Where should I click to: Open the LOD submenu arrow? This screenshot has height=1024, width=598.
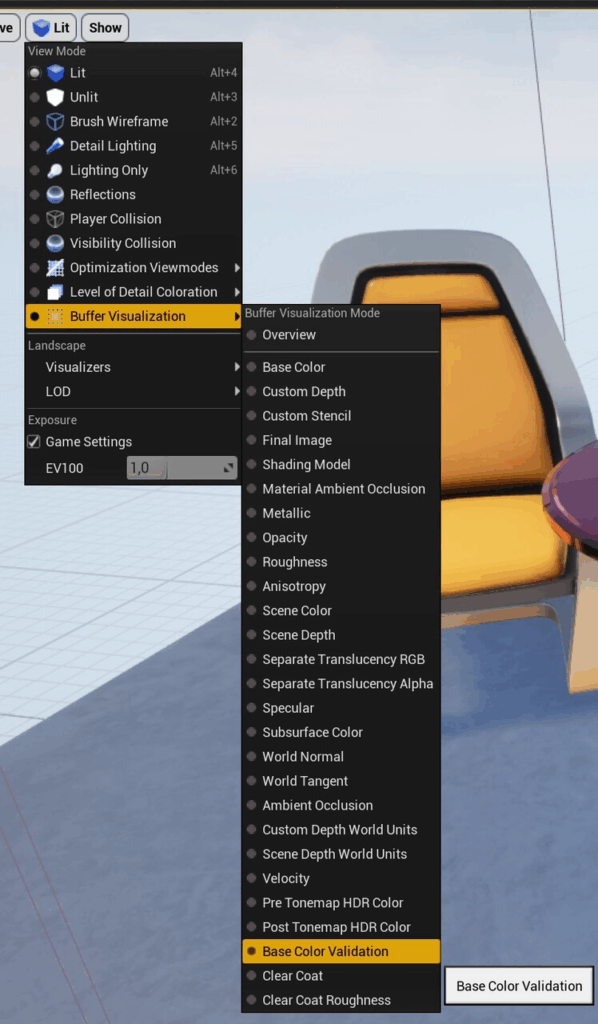pyautogui.click(x=237, y=392)
